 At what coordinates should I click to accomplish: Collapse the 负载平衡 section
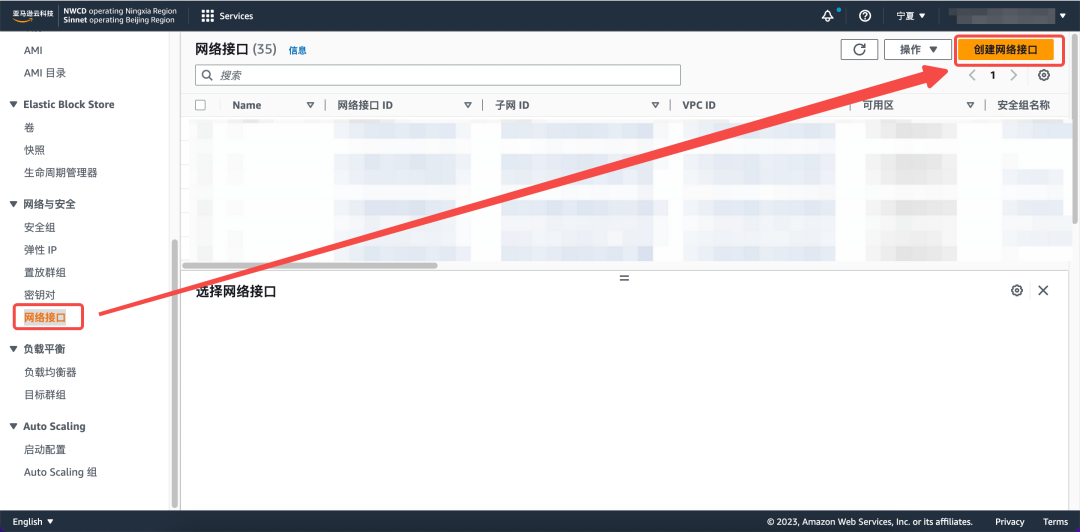(x=13, y=349)
